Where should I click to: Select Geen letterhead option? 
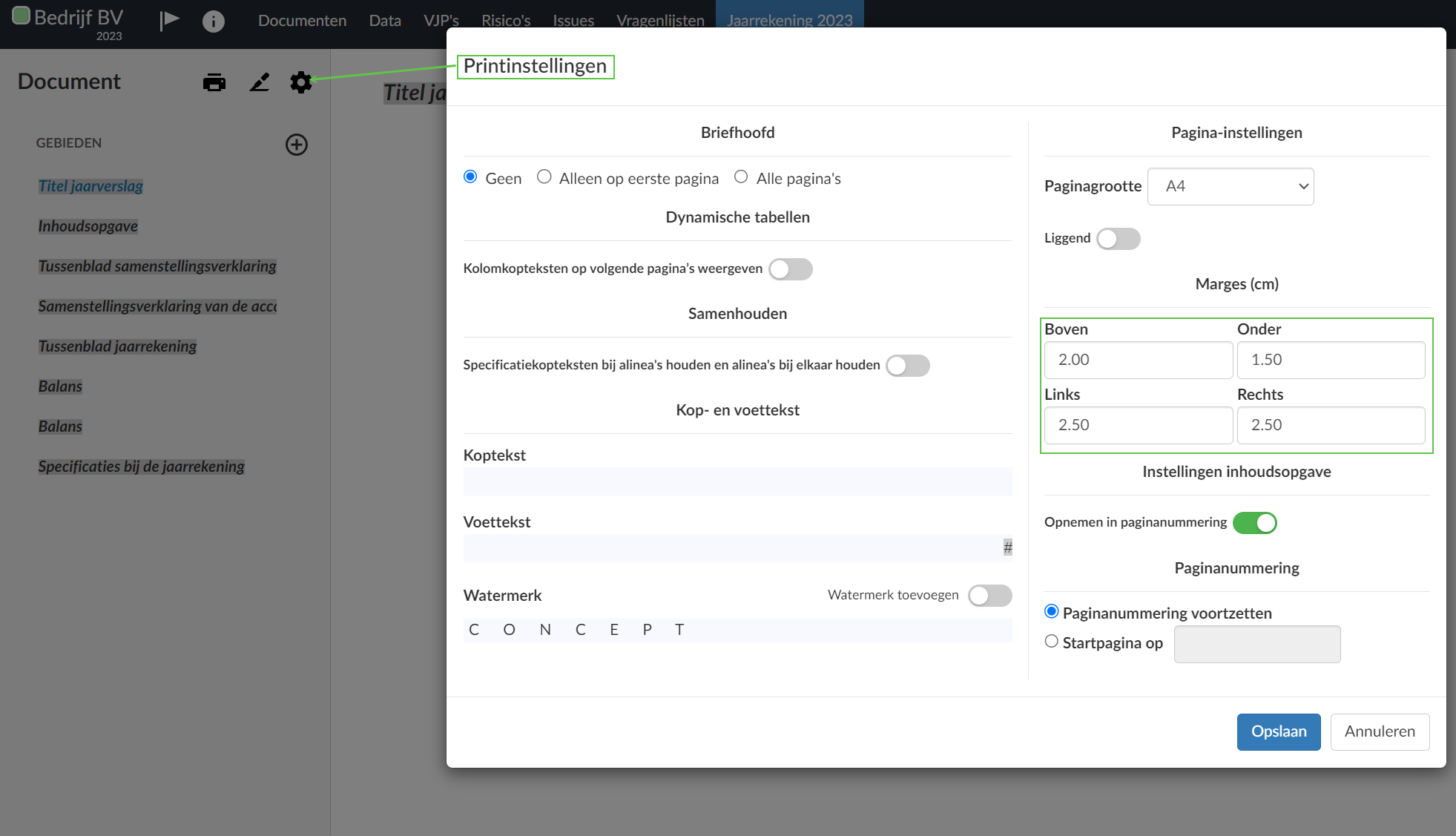(470, 177)
